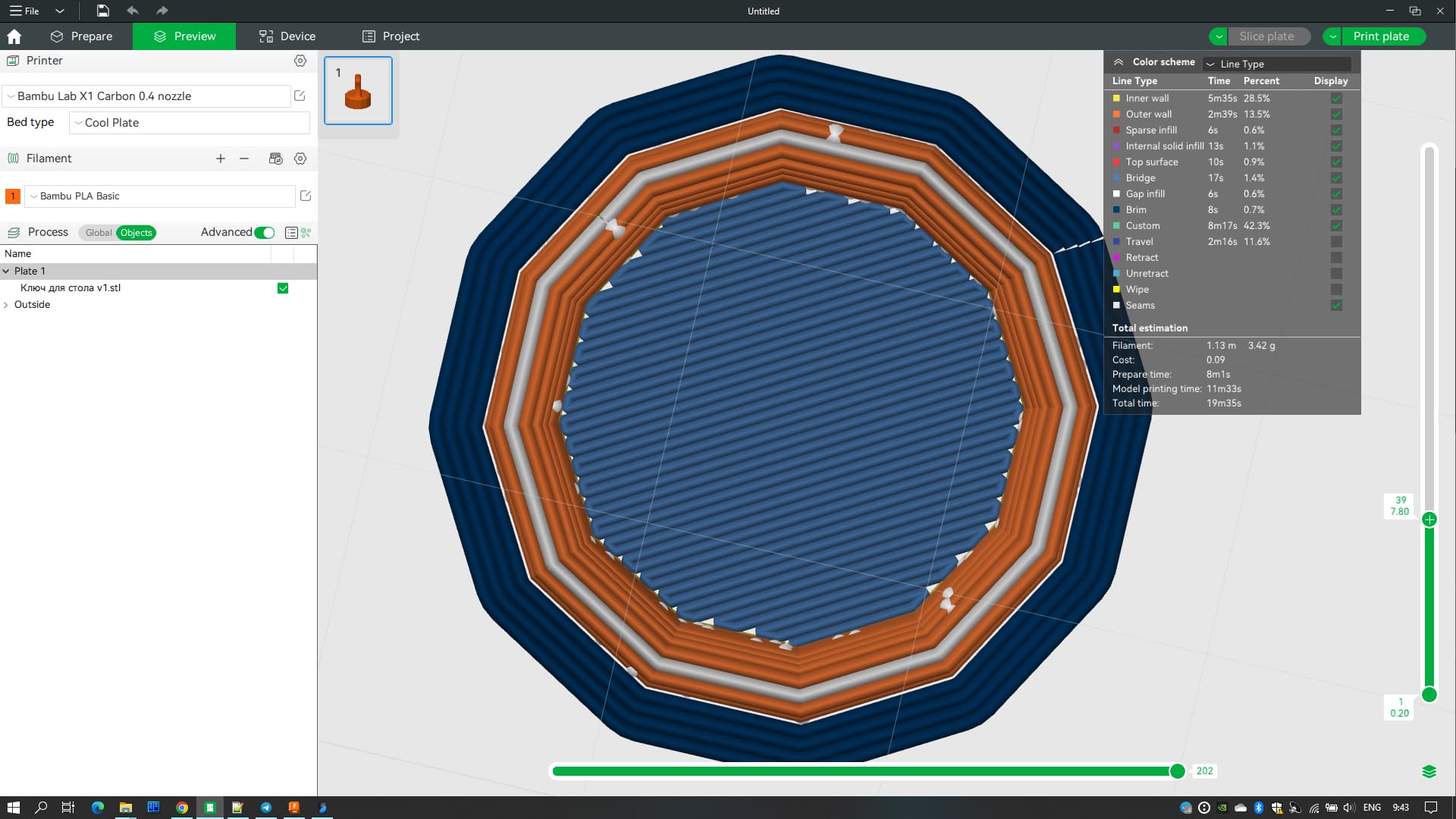Toggle the Advanced switch
The width and height of the screenshot is (1456, 819).
coord(264,233)
